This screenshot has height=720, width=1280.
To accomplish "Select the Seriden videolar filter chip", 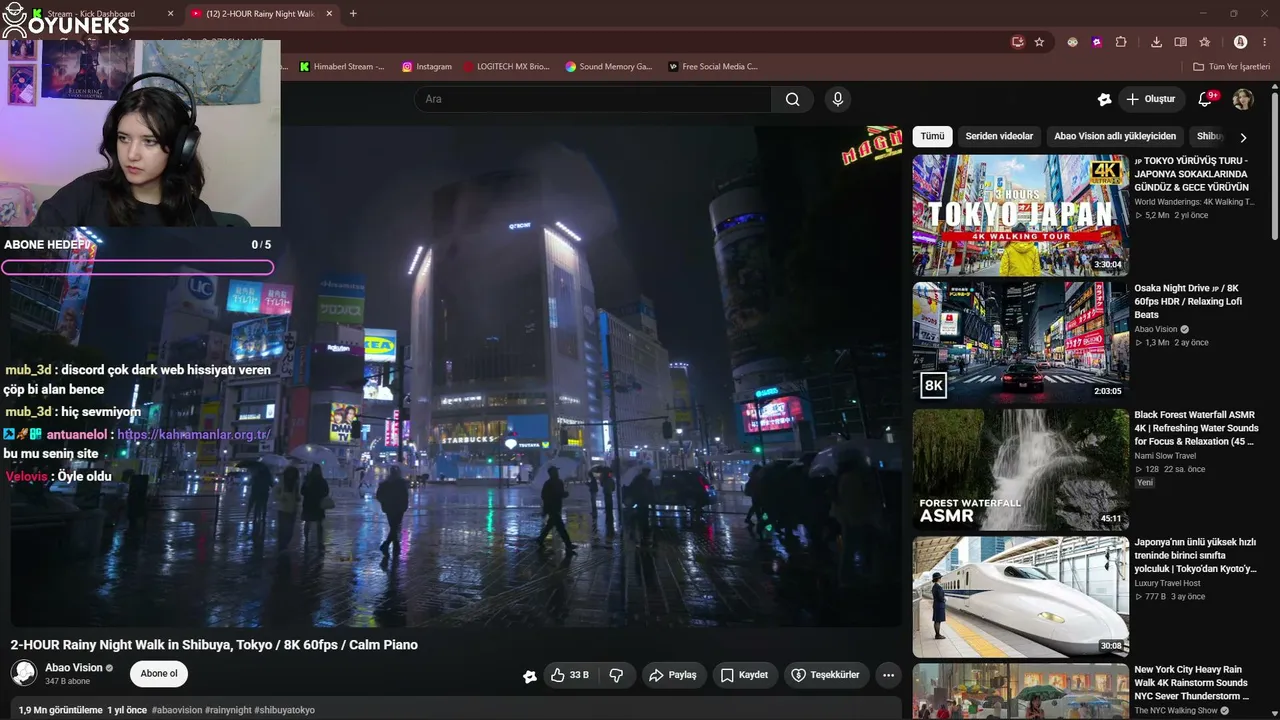I will coord(999,136).
